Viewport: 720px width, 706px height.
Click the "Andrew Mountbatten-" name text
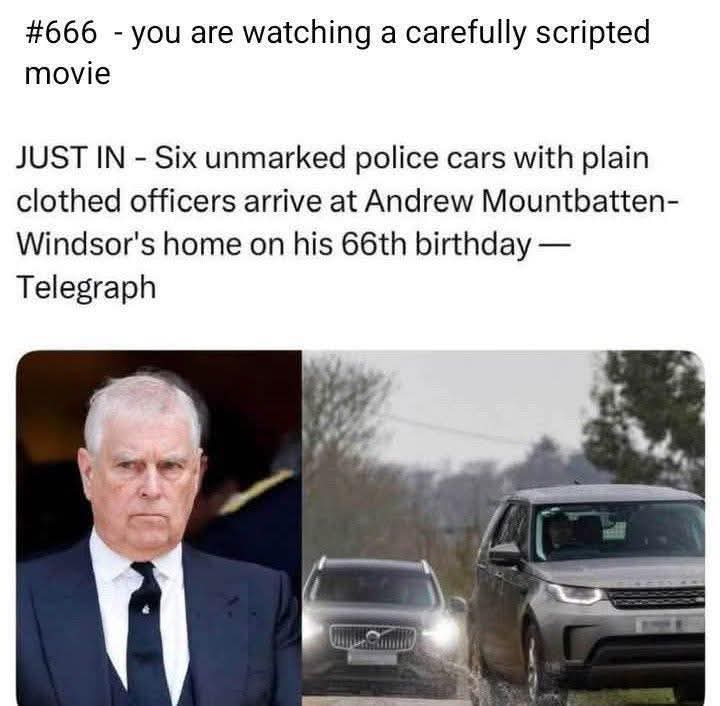[x=522, y=201]
